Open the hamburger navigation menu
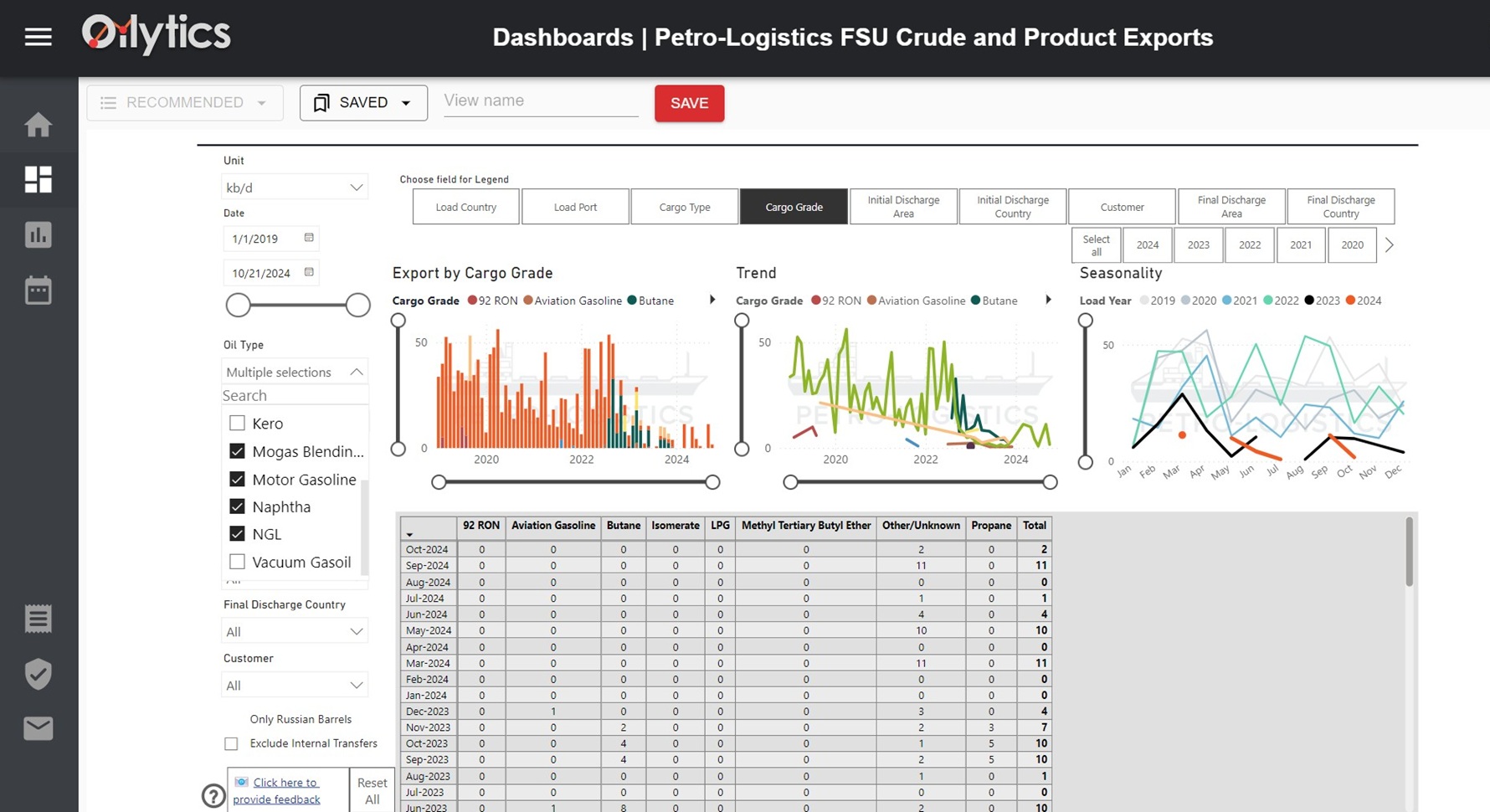 pyautogui.click(x=38, y=37)
